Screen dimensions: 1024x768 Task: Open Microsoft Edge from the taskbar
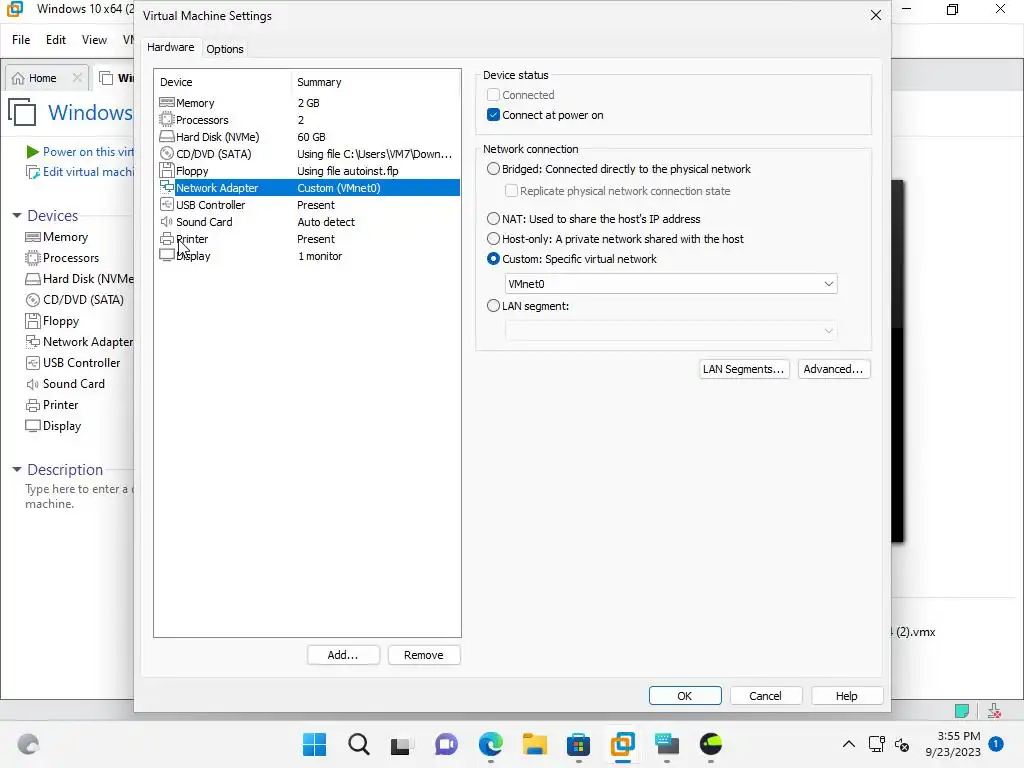coord(490,744)
